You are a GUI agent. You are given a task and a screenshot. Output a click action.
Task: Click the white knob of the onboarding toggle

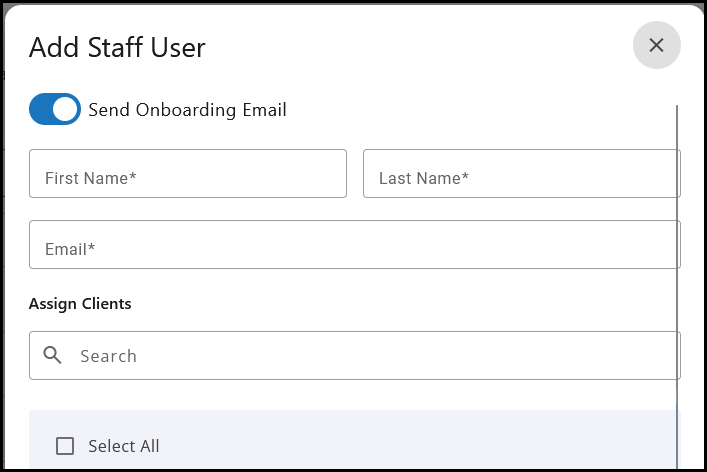(65, 110)
